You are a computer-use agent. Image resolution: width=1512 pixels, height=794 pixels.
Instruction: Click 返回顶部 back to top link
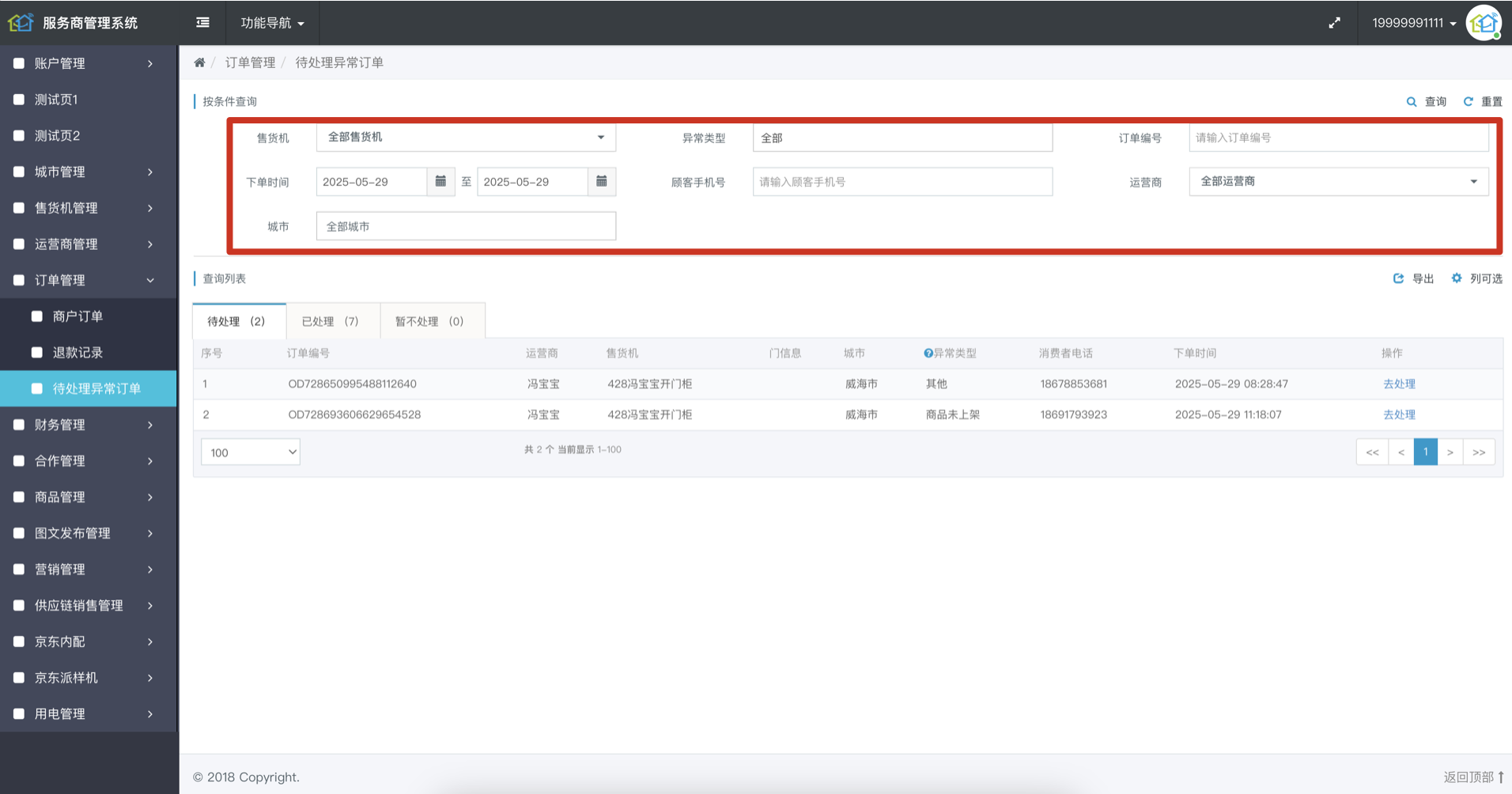[x=1474, y=777]
